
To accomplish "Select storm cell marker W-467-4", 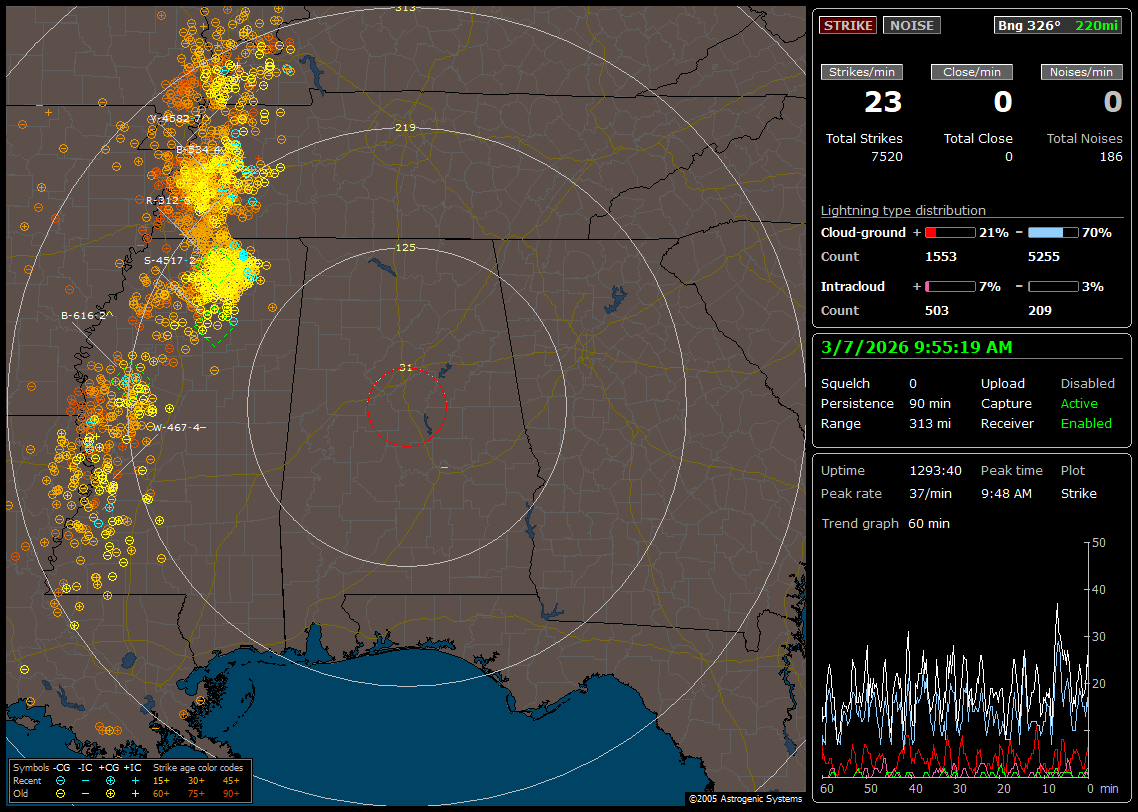I will pyautogui.click(x=178, y=427).
